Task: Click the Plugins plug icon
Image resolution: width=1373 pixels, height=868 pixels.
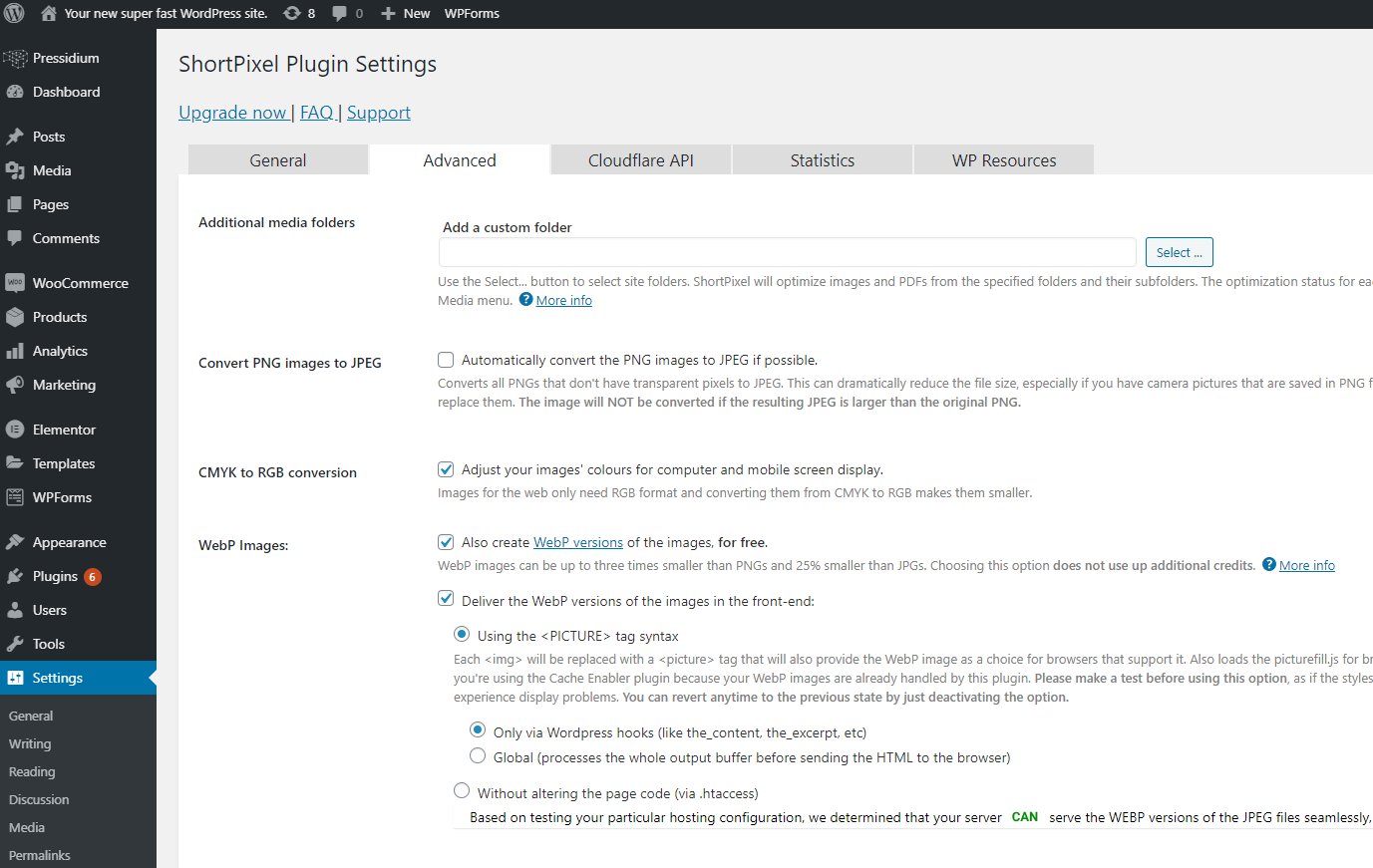Action: 15,576
